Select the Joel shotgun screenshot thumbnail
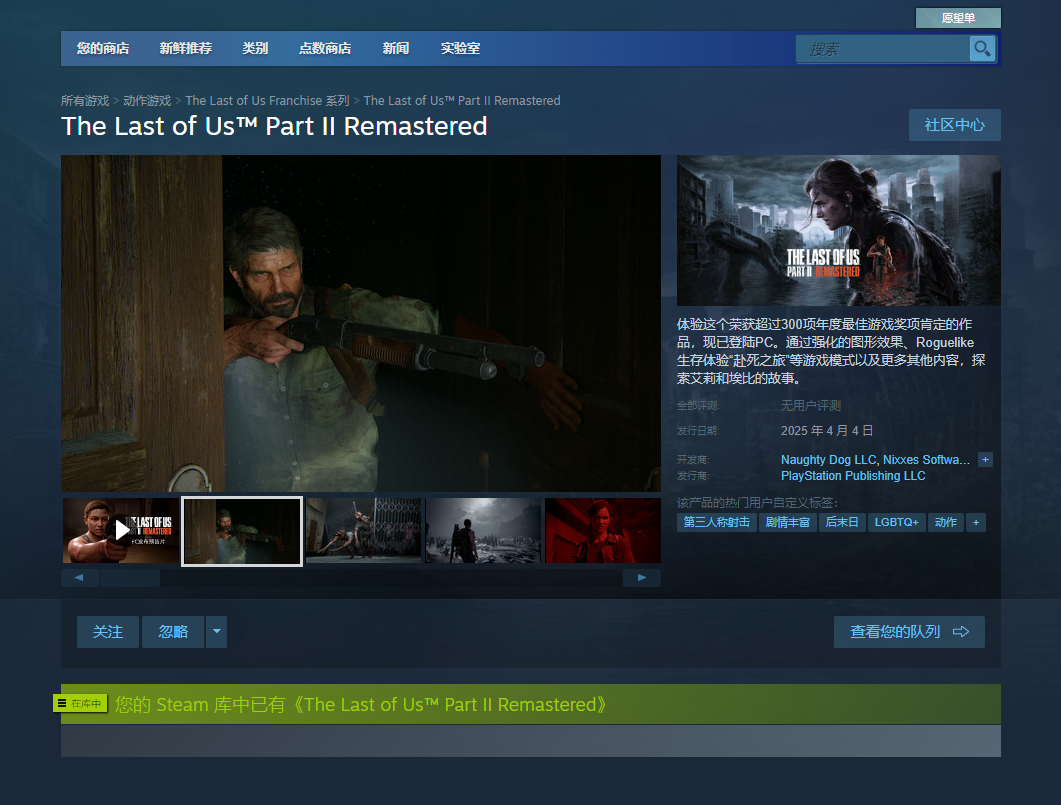Viewport: 1061px width, 805px height. coord(242,531)
